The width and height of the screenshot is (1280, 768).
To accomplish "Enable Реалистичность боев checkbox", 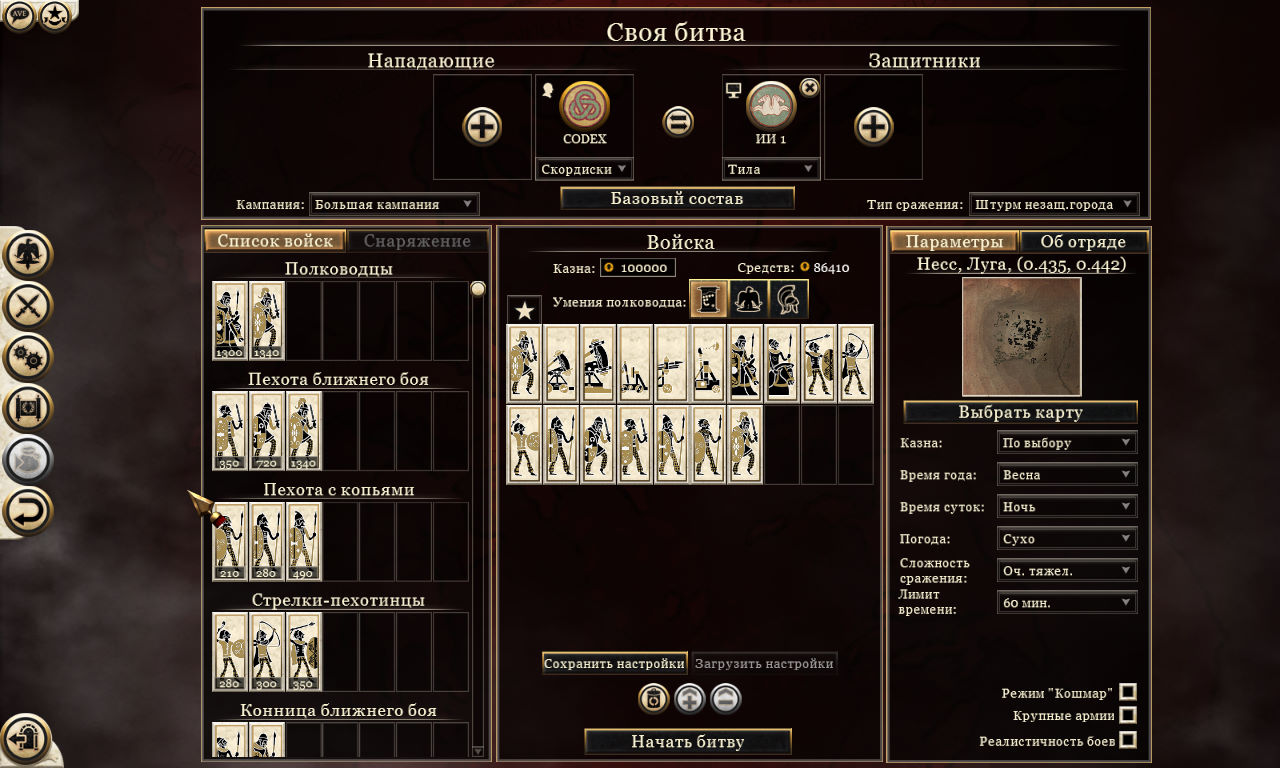I will pyautogui.click(x=1128, y=740).
